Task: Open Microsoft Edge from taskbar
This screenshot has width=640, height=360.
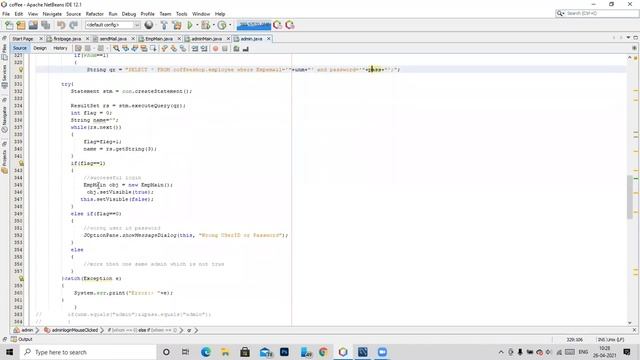Action: tap(206, 352)
